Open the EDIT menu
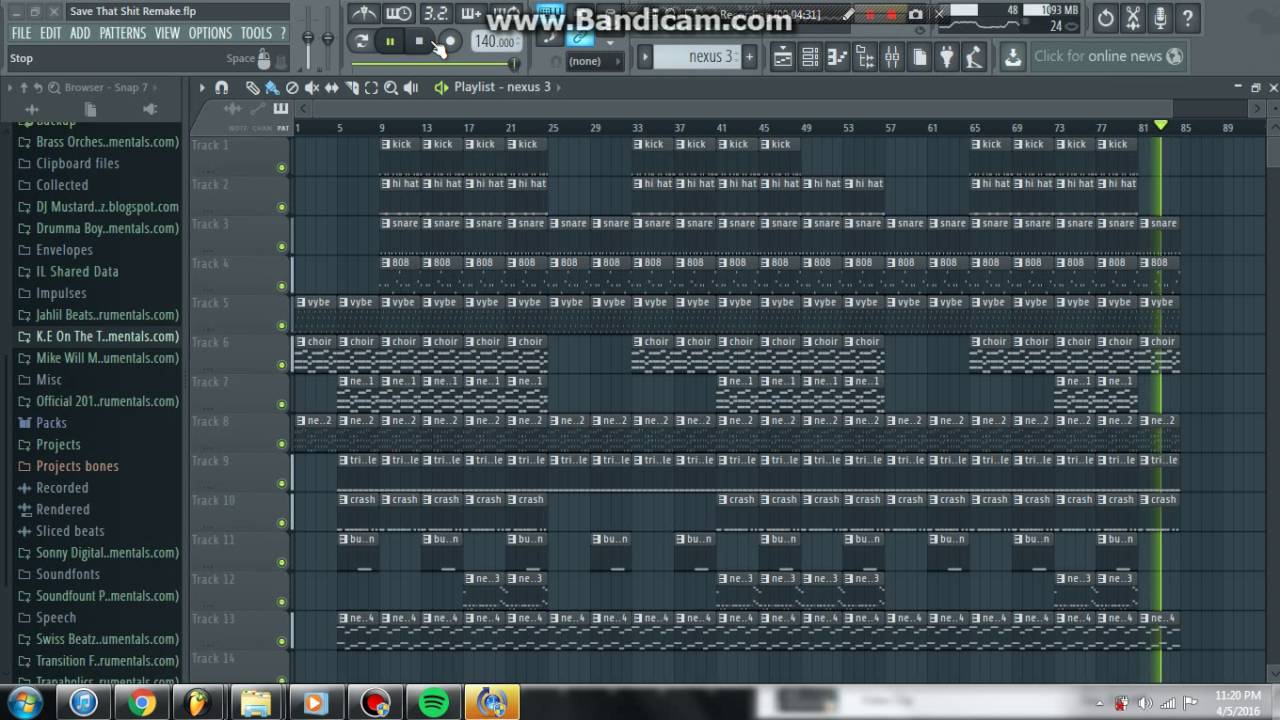Viewport: 1280px width, 720px height. coord(51,33)
